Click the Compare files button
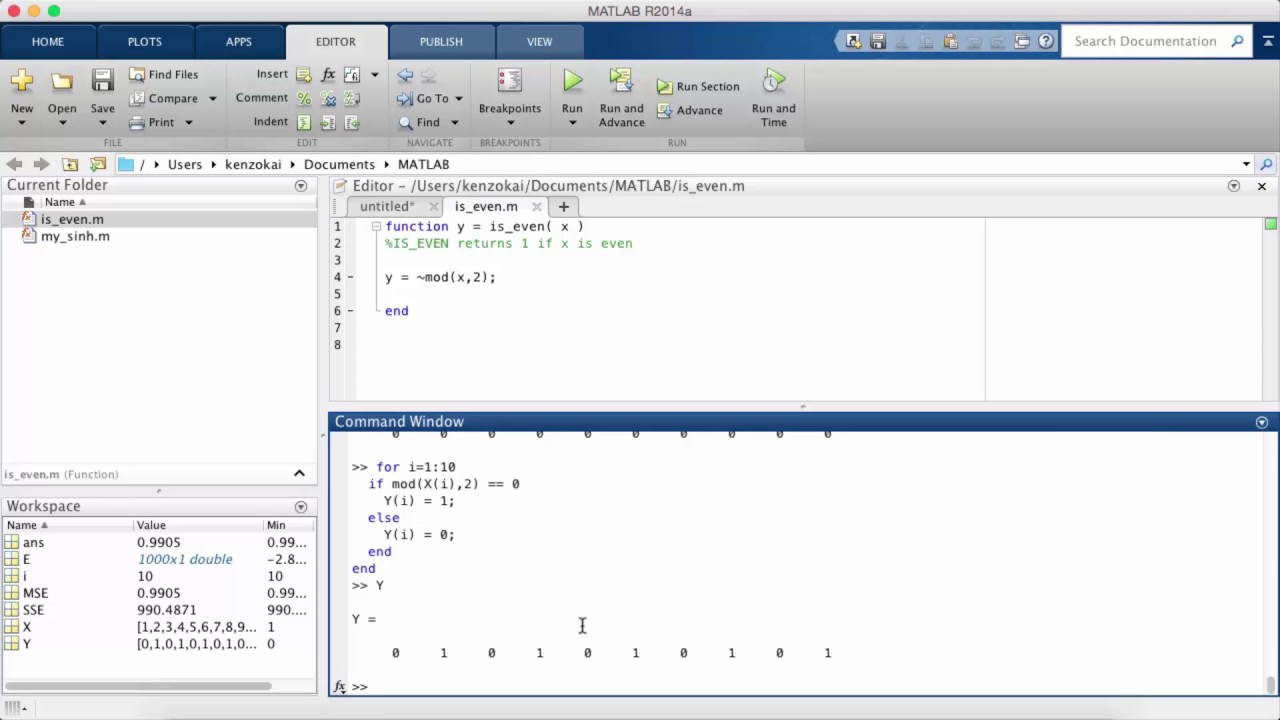Screen dimensions: 1280x720 pyautogui.click(x=163, y=98)
